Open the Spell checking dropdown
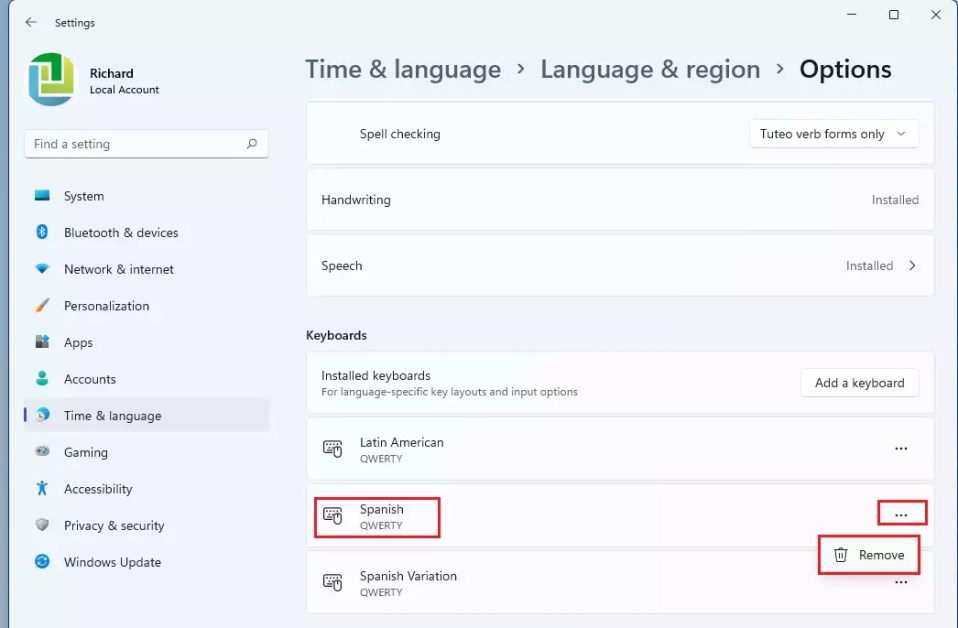The height and width of the screenshot is (628, 958). (833, 132)
